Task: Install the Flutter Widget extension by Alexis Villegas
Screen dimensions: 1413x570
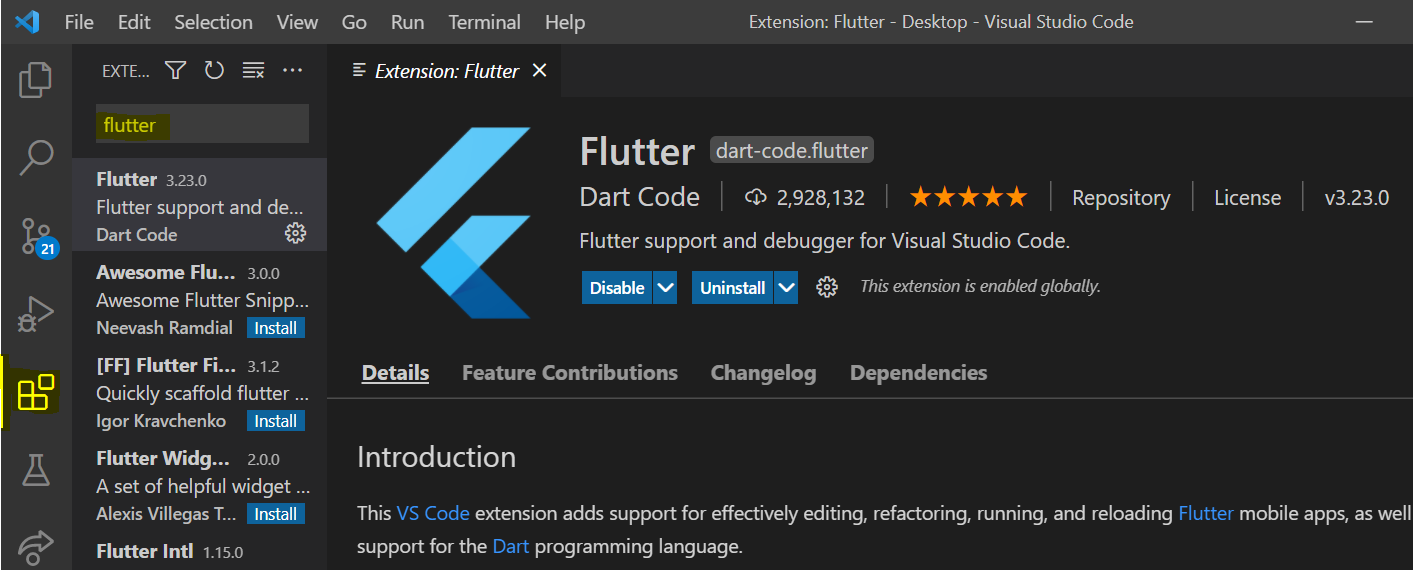Action: tap(275, 514)
